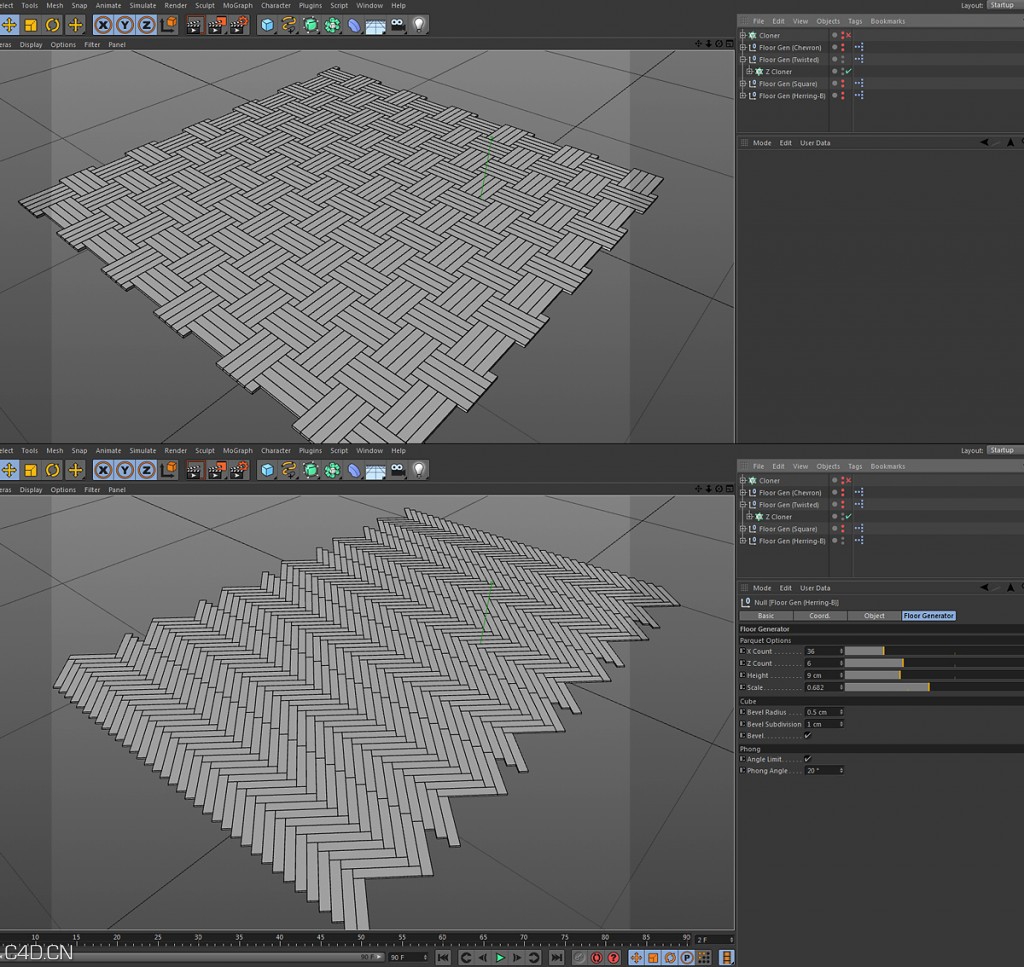
Task: Click the Startup layout button
Action: [x=1002, y=4]
